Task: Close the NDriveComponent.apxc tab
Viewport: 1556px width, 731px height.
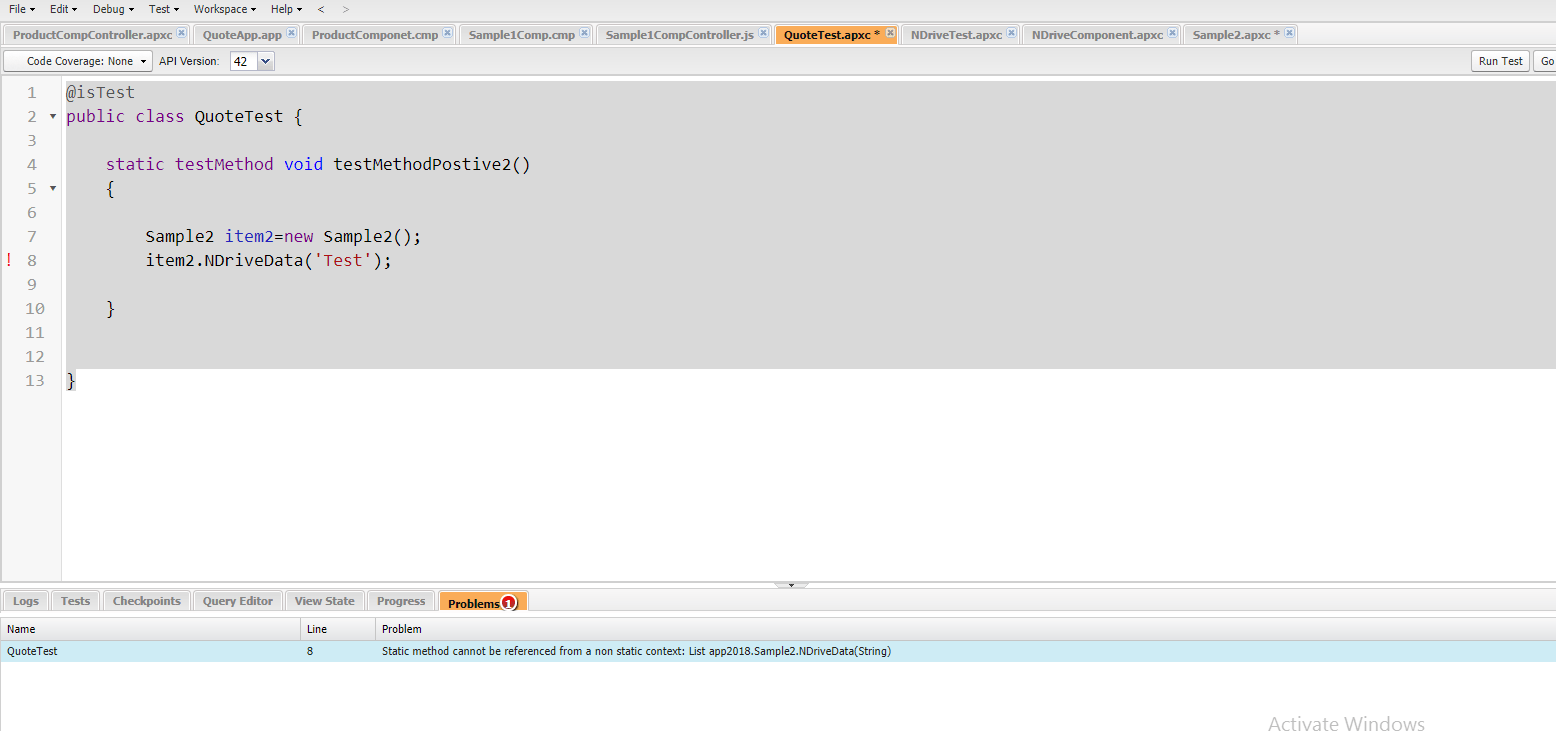Action: (1171, 32)
